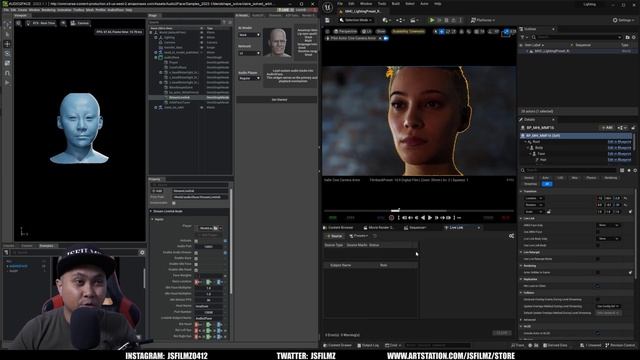Select the Streaming LiveLink row in Stage tree
Viewport: 640px width, 360px height.
point(189,98)
